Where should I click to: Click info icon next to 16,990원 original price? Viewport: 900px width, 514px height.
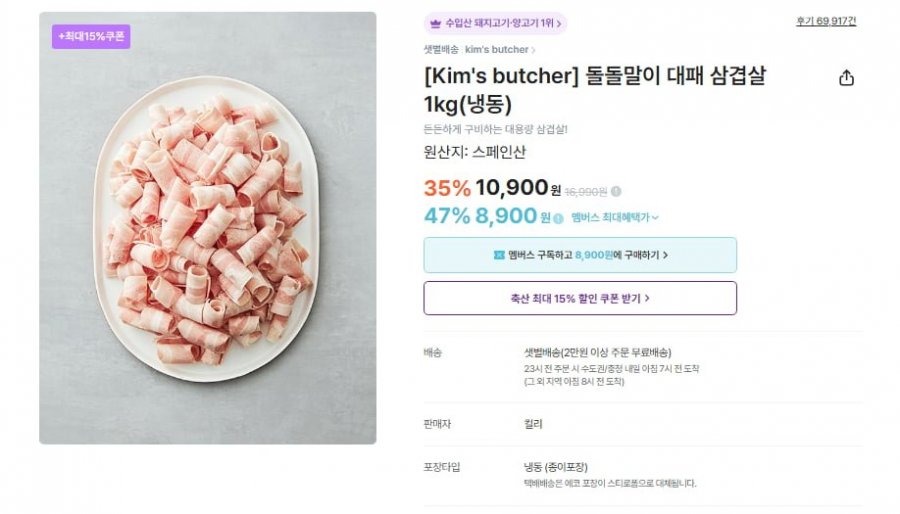[x=616, y=191]
